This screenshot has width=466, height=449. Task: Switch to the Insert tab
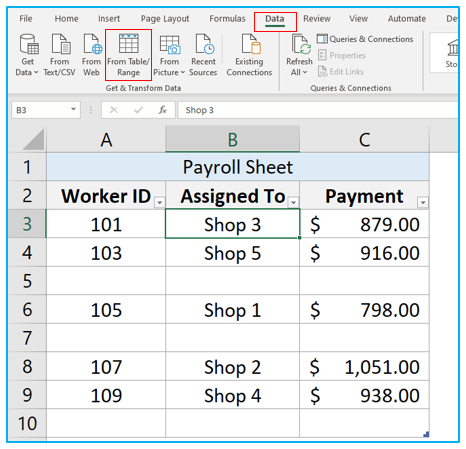click(x=109, y=19)
